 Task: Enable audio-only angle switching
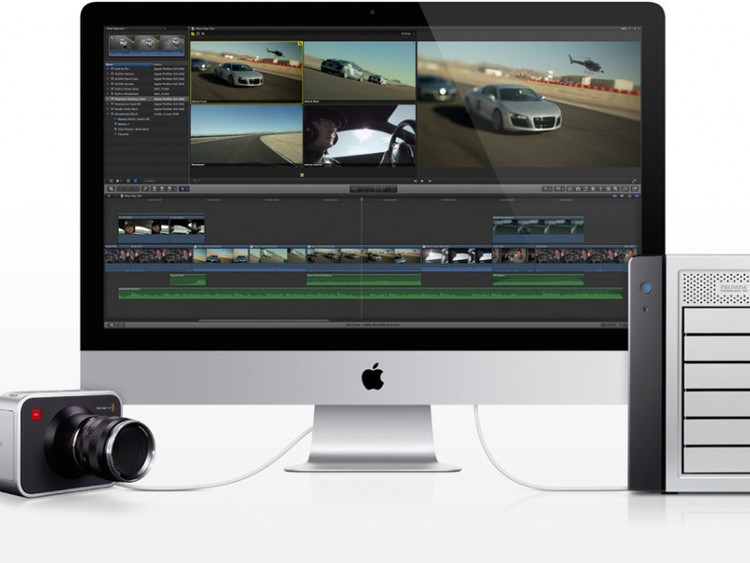tap(203, 33)
